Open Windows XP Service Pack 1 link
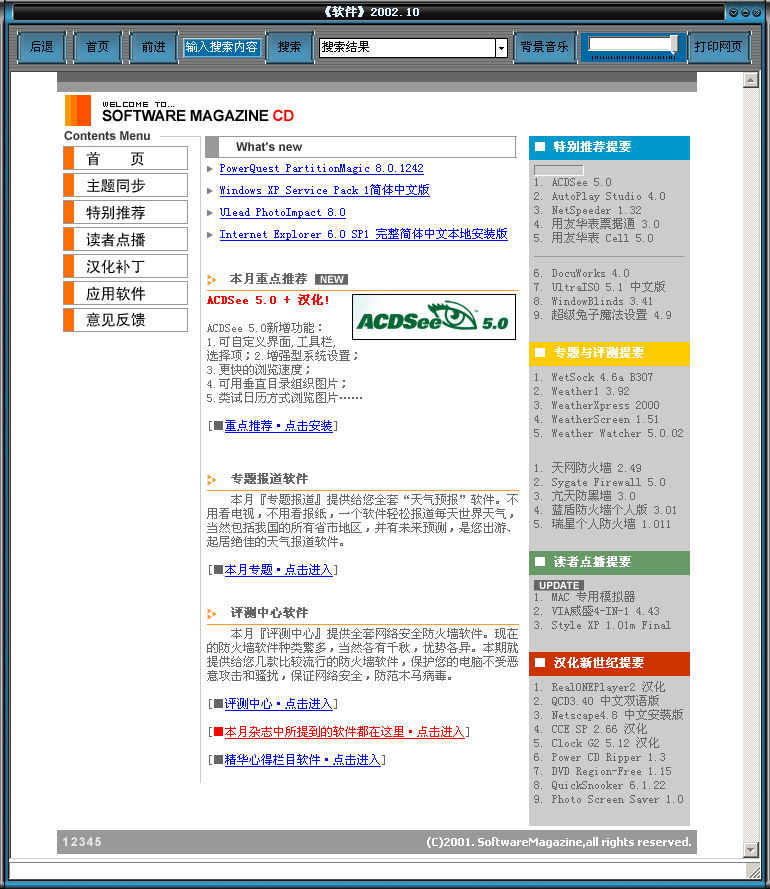Screen dimensions: 770x889 (324, 190)
